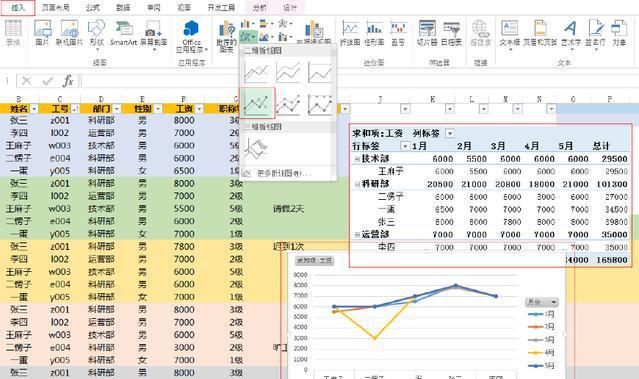639x379 pixels.
Task: Insert a SmartArt graphic
Action: pos(123,33)
